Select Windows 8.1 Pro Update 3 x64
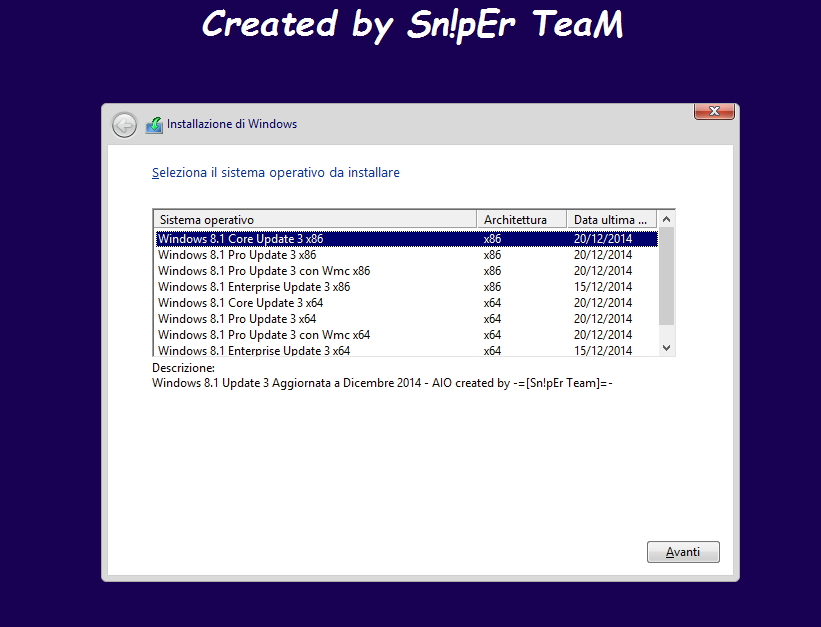 tap(407, 319)
